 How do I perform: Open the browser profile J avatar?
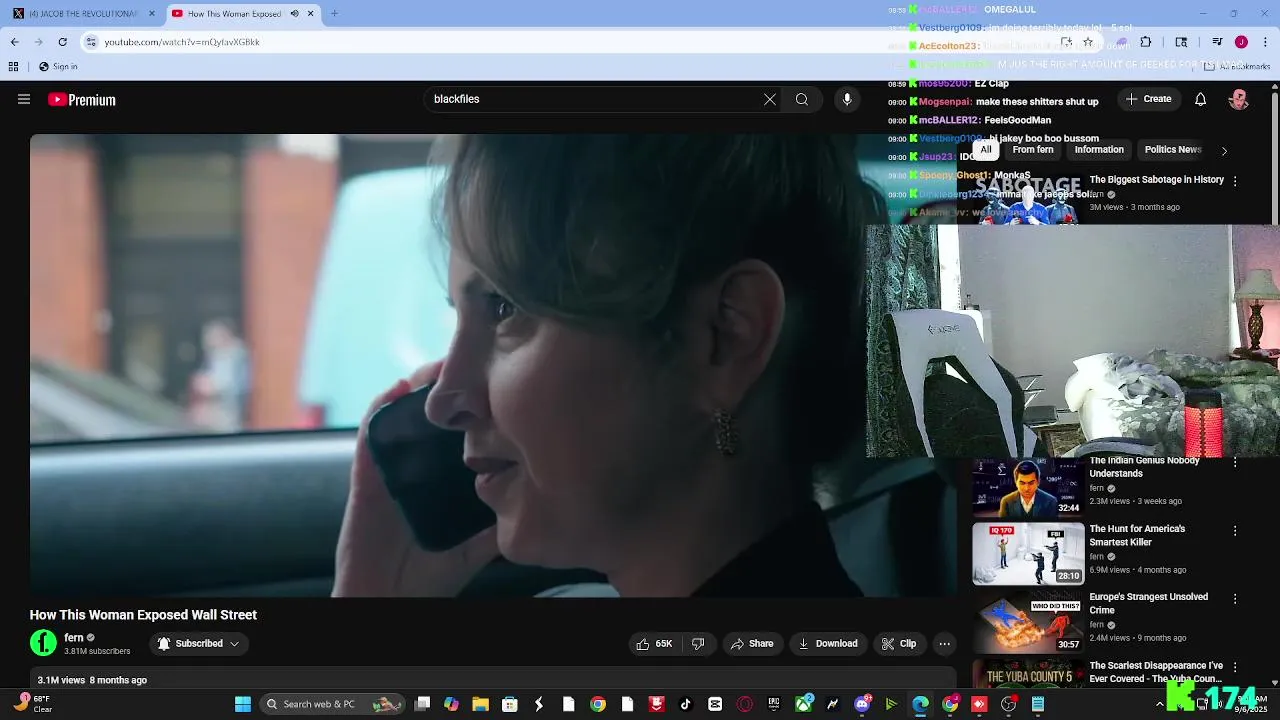point(1241,42)
